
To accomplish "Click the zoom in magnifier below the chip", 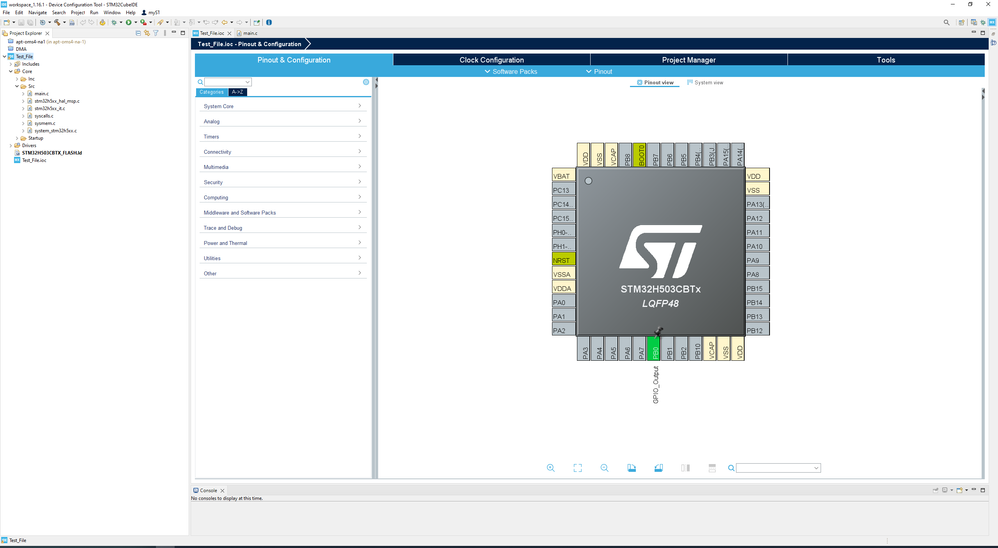I will 551,468.
